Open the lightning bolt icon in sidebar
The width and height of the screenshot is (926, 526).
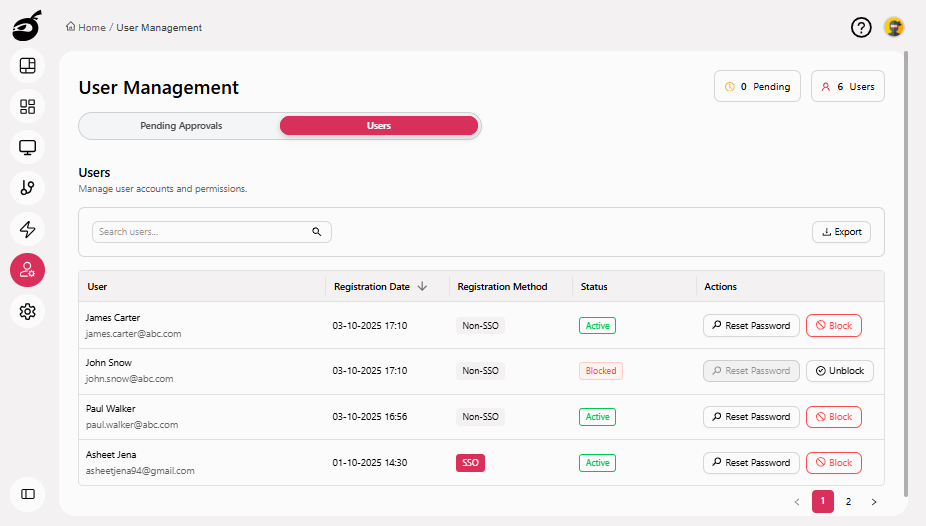pos(27,229)
